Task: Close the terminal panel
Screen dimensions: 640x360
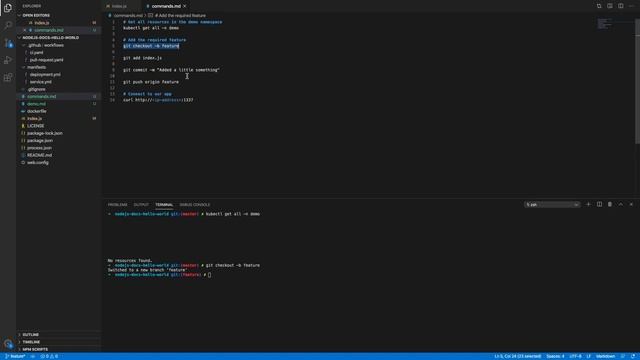Action: click(x=631, y=204)
